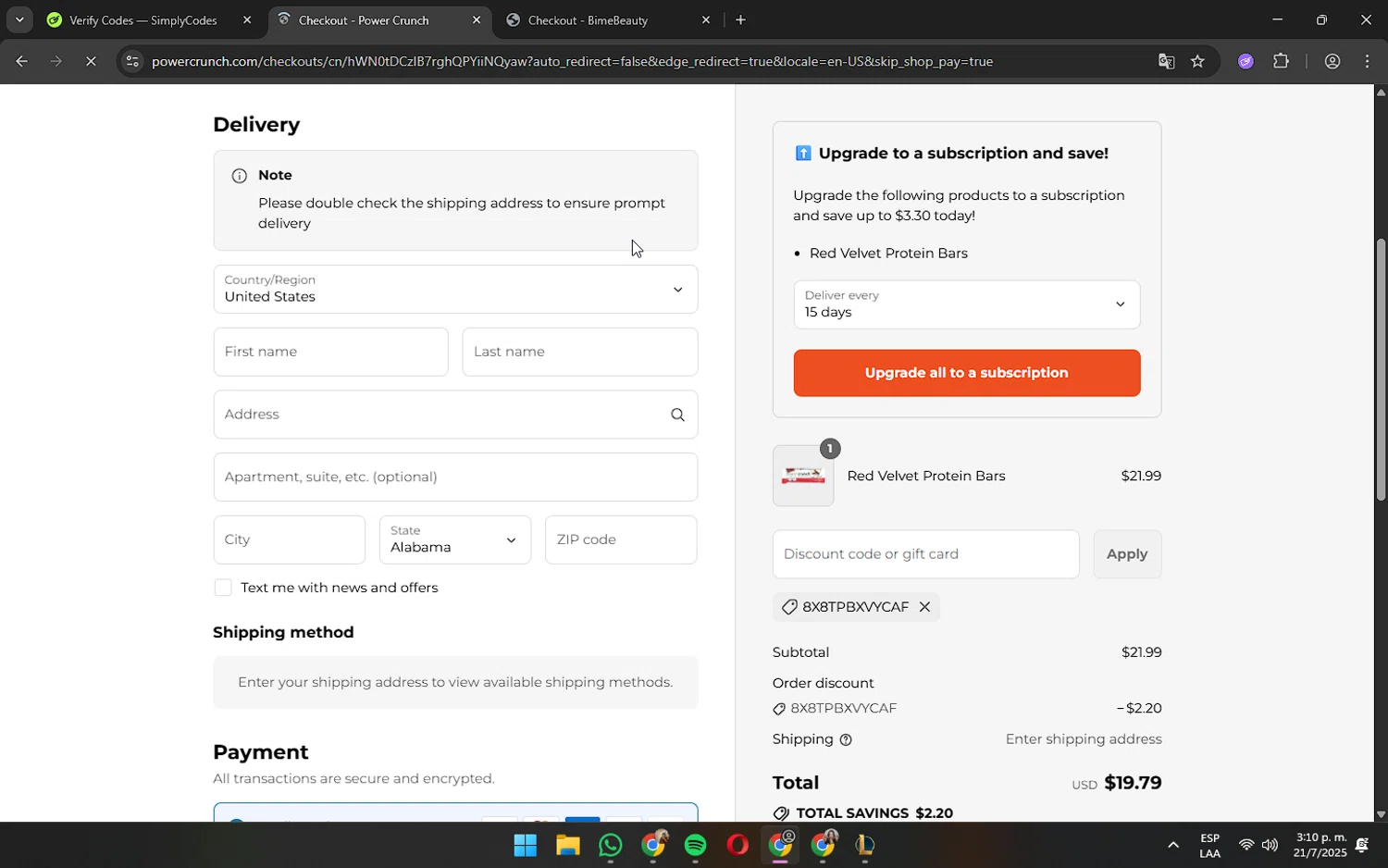
Task: Open the Deliver every 15 days dropdown
Action: pos(967,304)
